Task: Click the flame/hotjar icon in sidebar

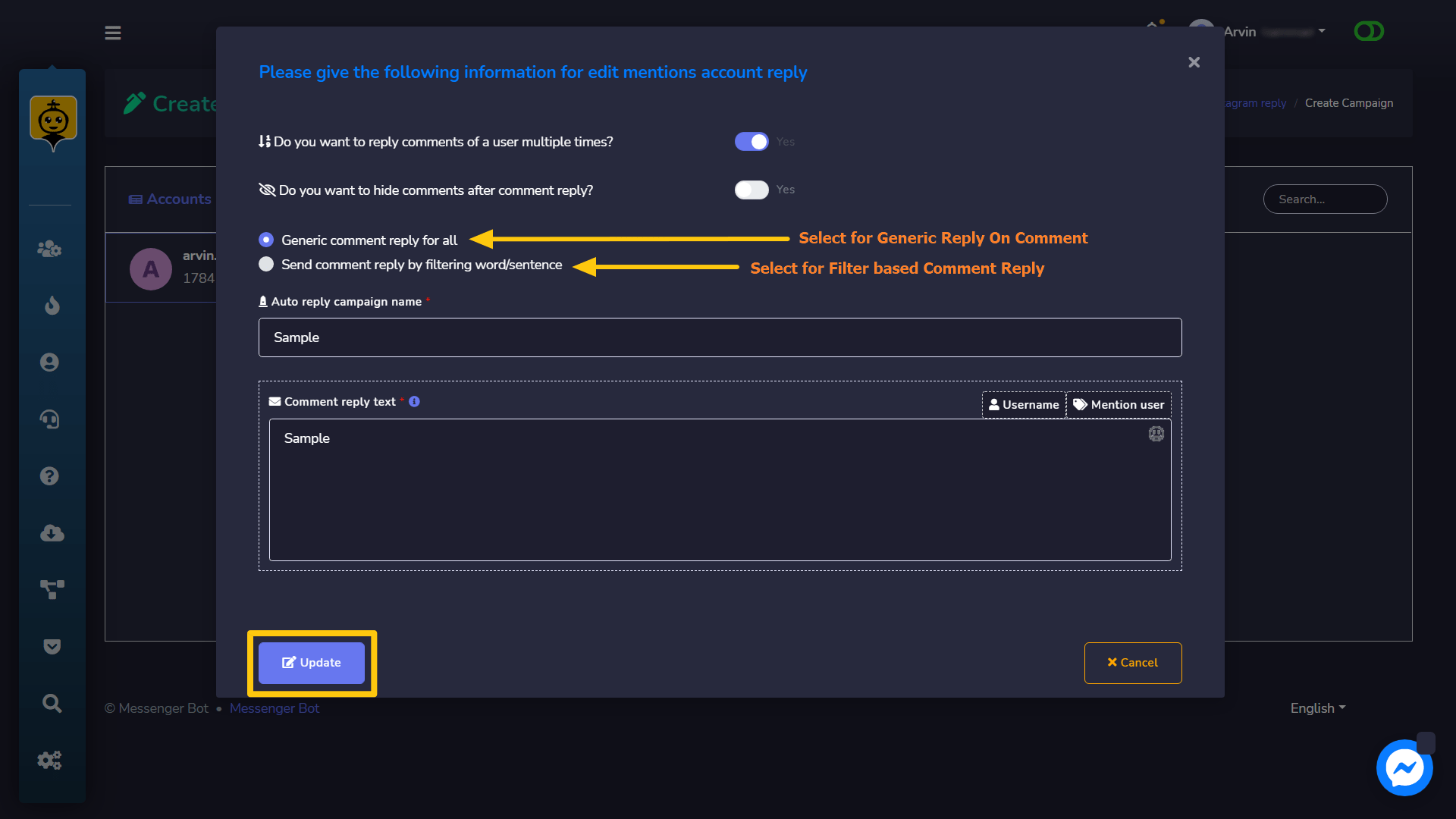Action: pos(52,306)
